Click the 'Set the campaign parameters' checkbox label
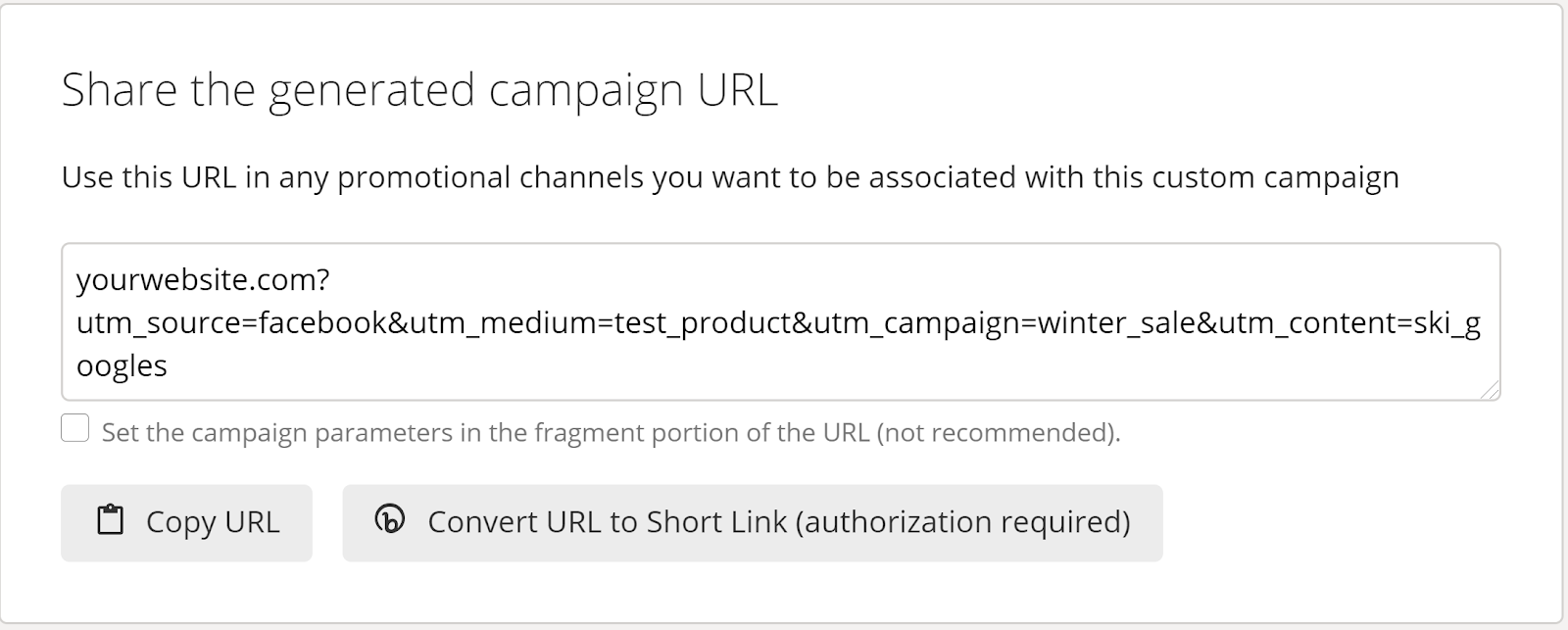Image resolution: width=1568 pixels, height=630 pixels. click(x=611, y=432)
